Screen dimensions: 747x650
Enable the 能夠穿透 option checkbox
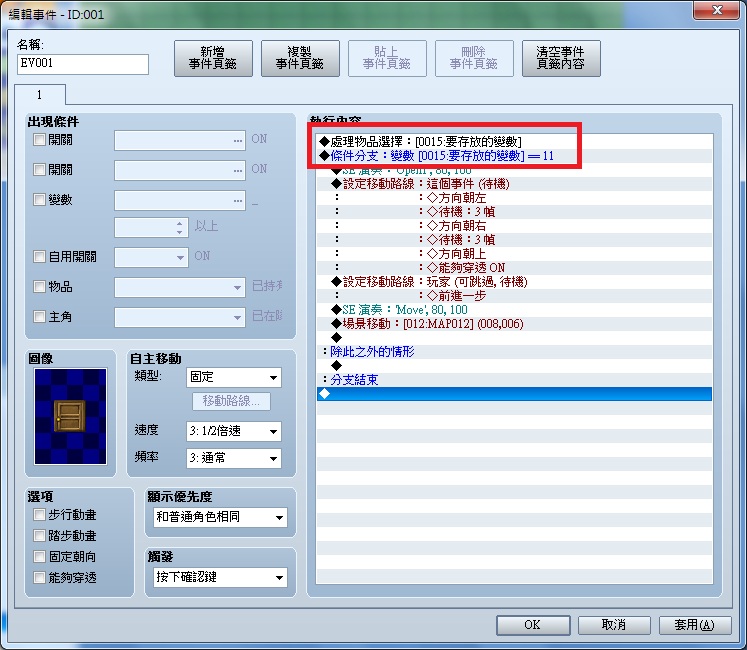coord(39,578)
